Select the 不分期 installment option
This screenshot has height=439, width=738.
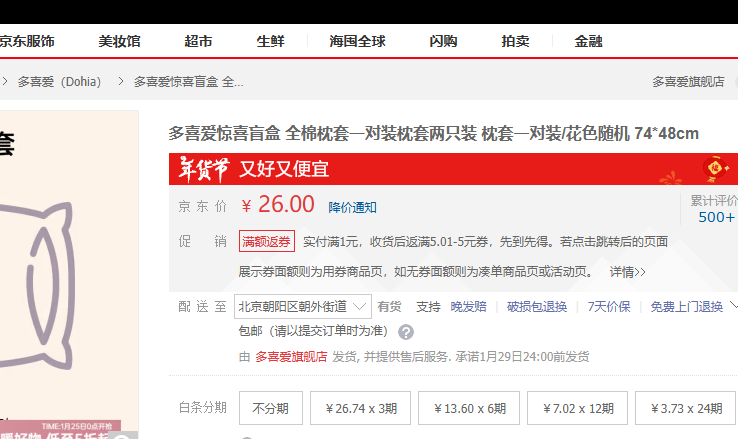tap(271, 408)
